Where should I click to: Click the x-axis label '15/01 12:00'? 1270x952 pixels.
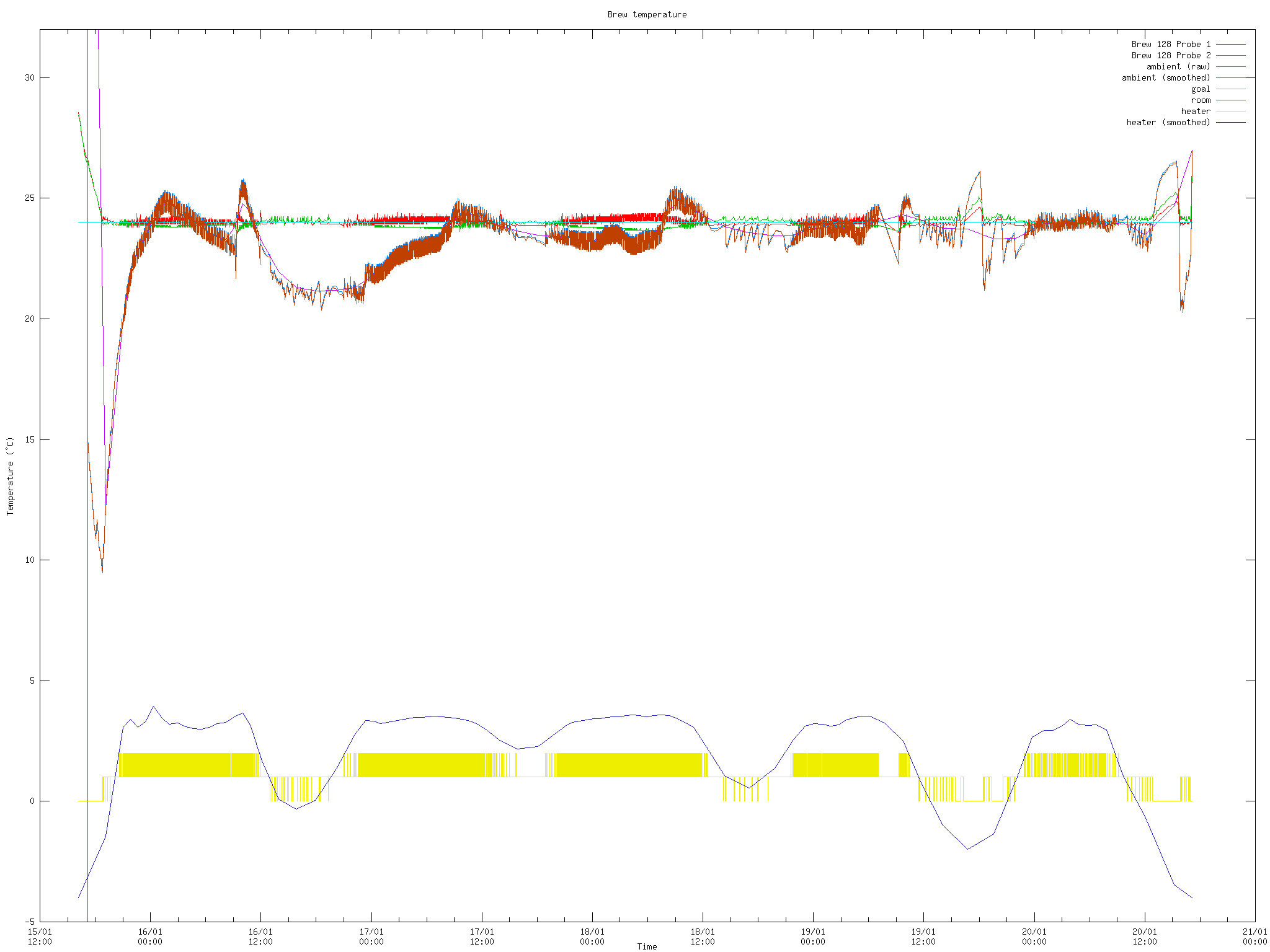click(40, 937)
